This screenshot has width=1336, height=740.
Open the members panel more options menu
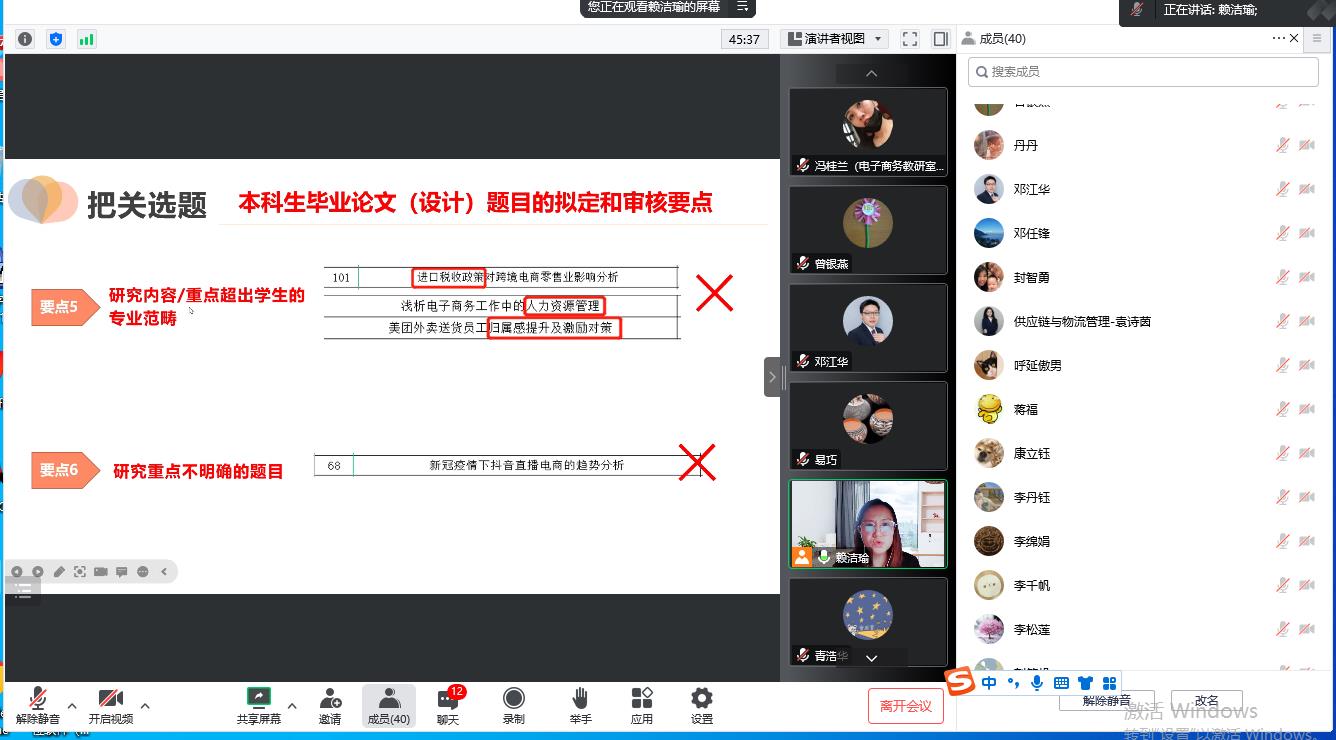point(1278,38)
